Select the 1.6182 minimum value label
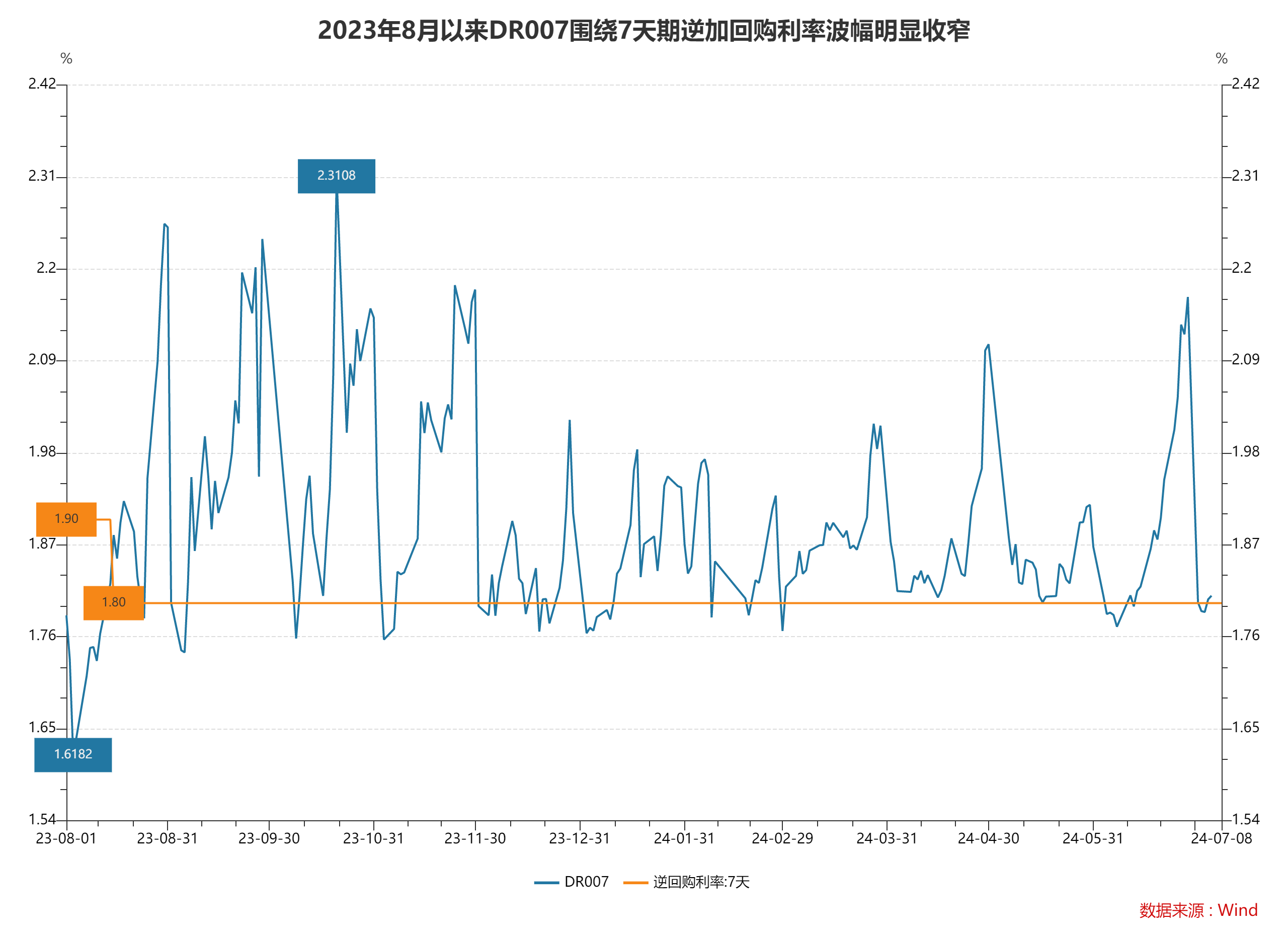The height and width of the screenshot is (934, 1288). pyautogui.click(x=72, y=754)
